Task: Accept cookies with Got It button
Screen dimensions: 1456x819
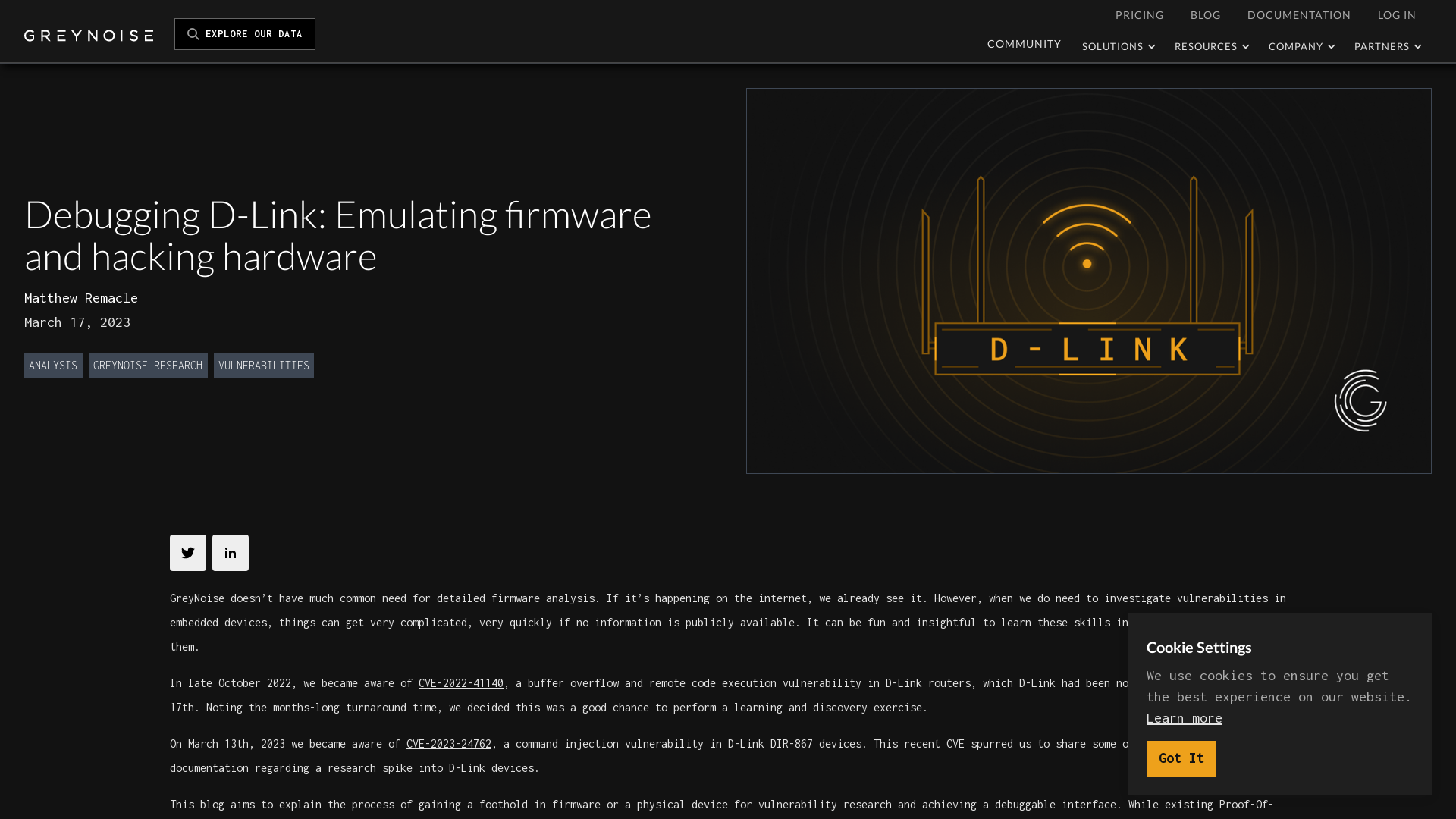Action: [x=1181, y=758]
